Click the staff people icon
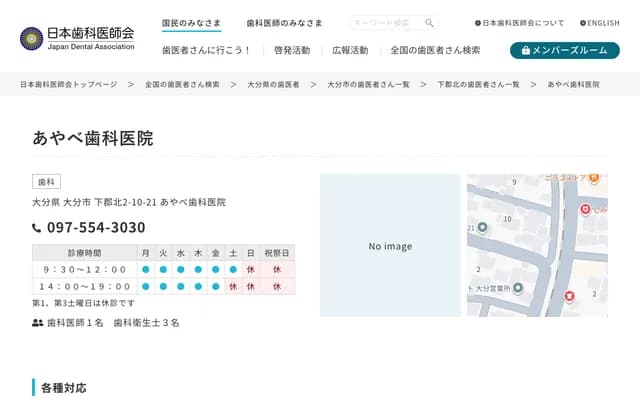The height and width of the screenshot is (400, 640). click(38, 323)
